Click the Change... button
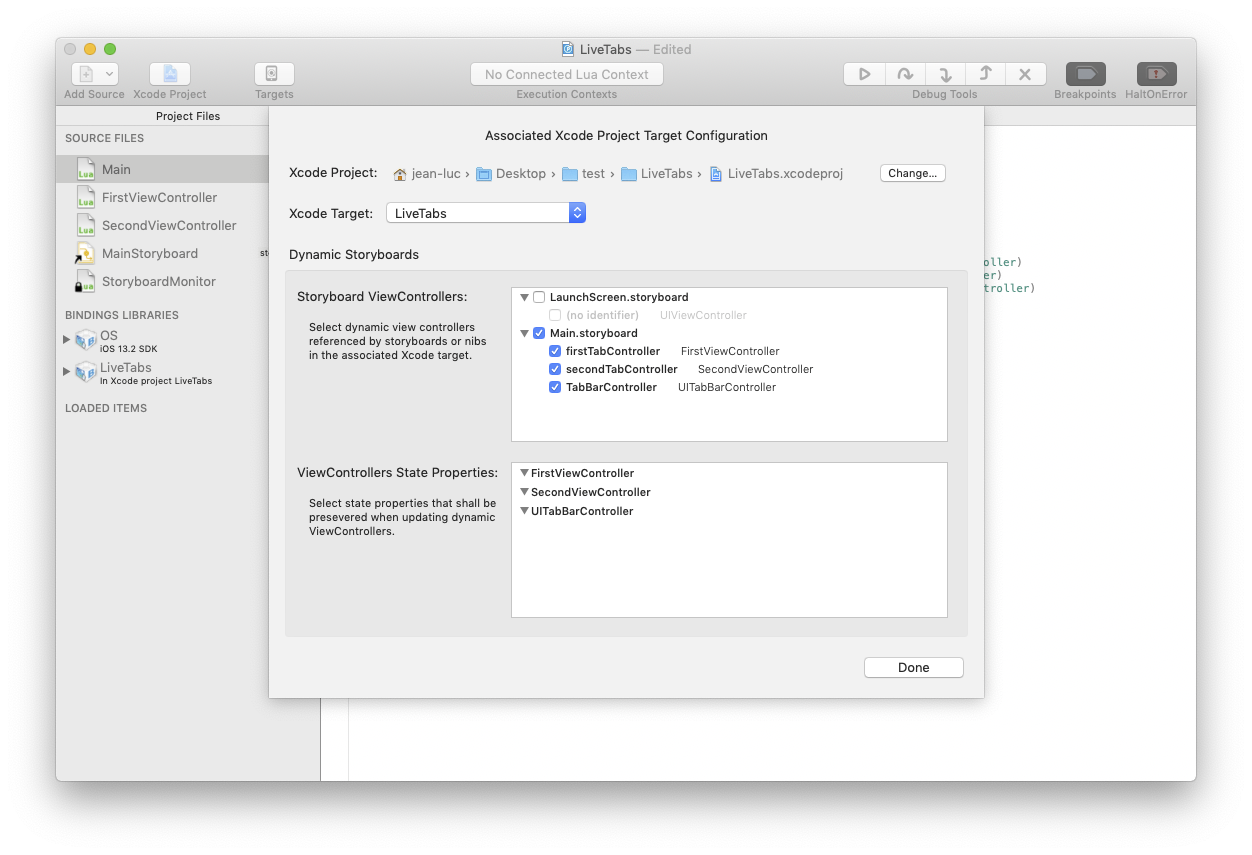 [912, 173]
